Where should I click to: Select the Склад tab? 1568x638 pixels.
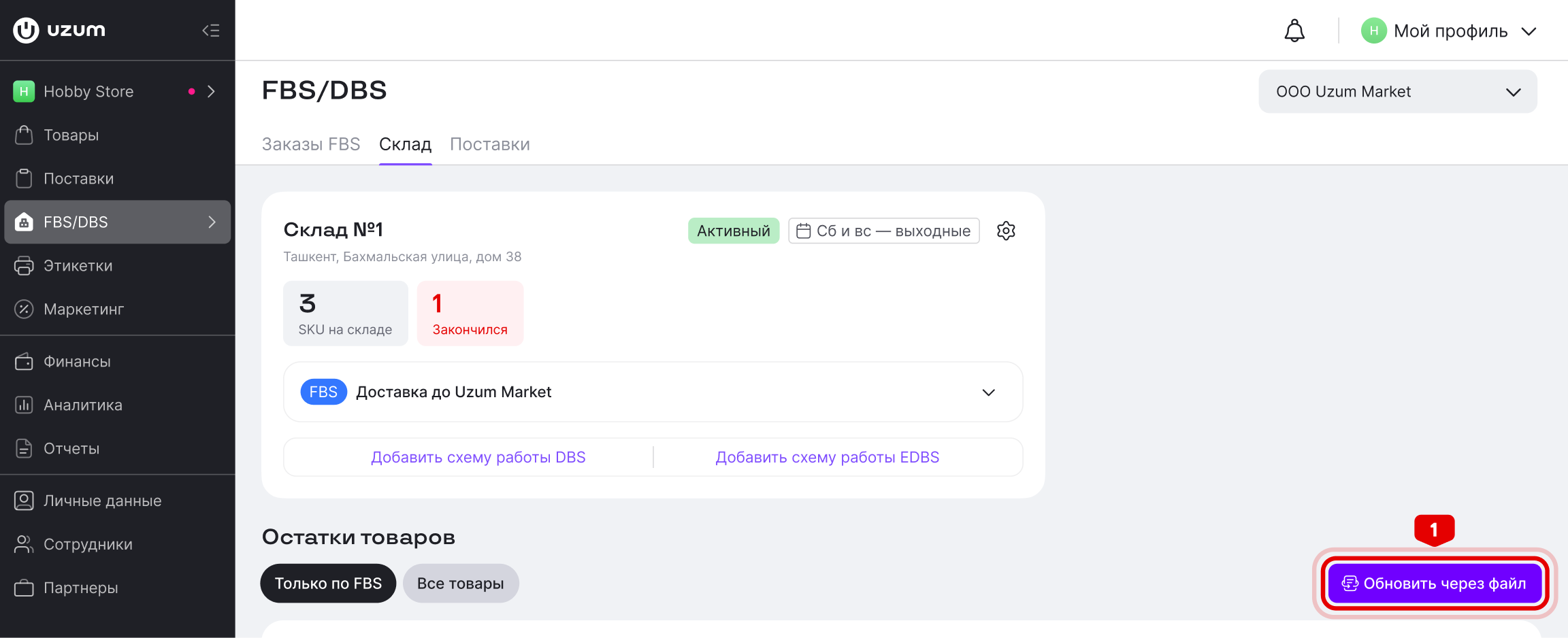click(x=405, y=144)
